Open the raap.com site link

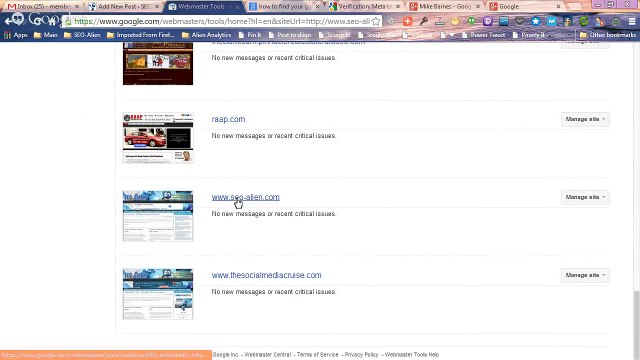(x=228, y=119)
